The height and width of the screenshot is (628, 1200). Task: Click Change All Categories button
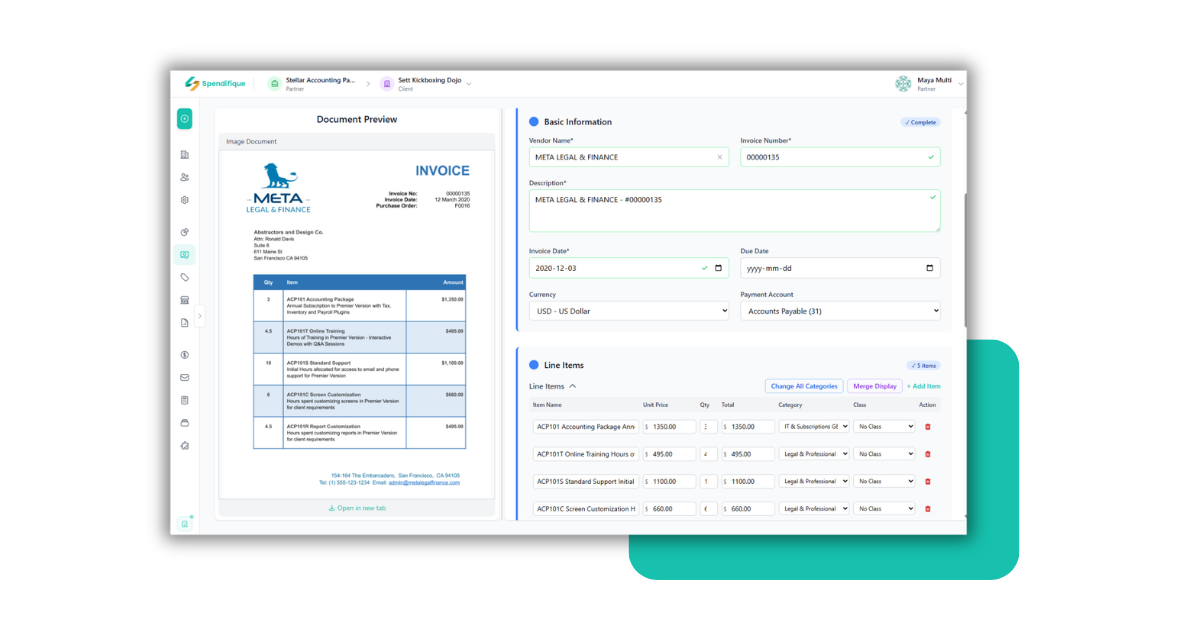click(x=804, y=386)
